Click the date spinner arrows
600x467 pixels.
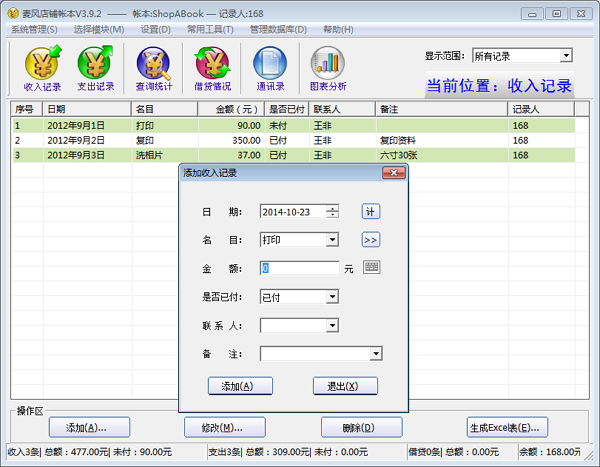[332, 212]
